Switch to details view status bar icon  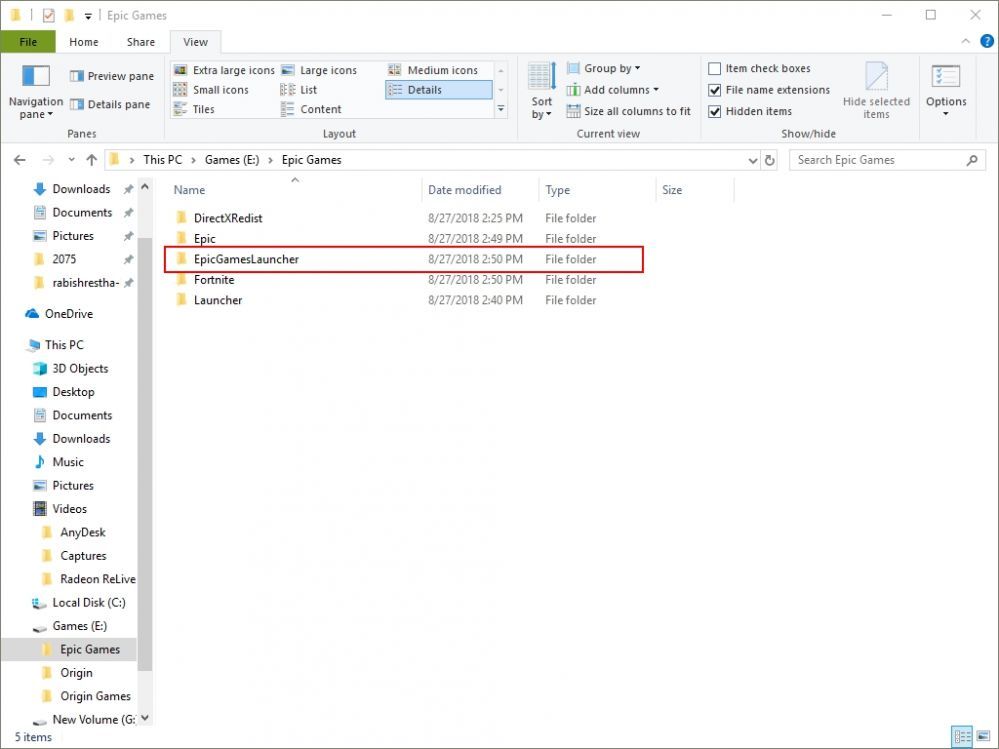962,738
